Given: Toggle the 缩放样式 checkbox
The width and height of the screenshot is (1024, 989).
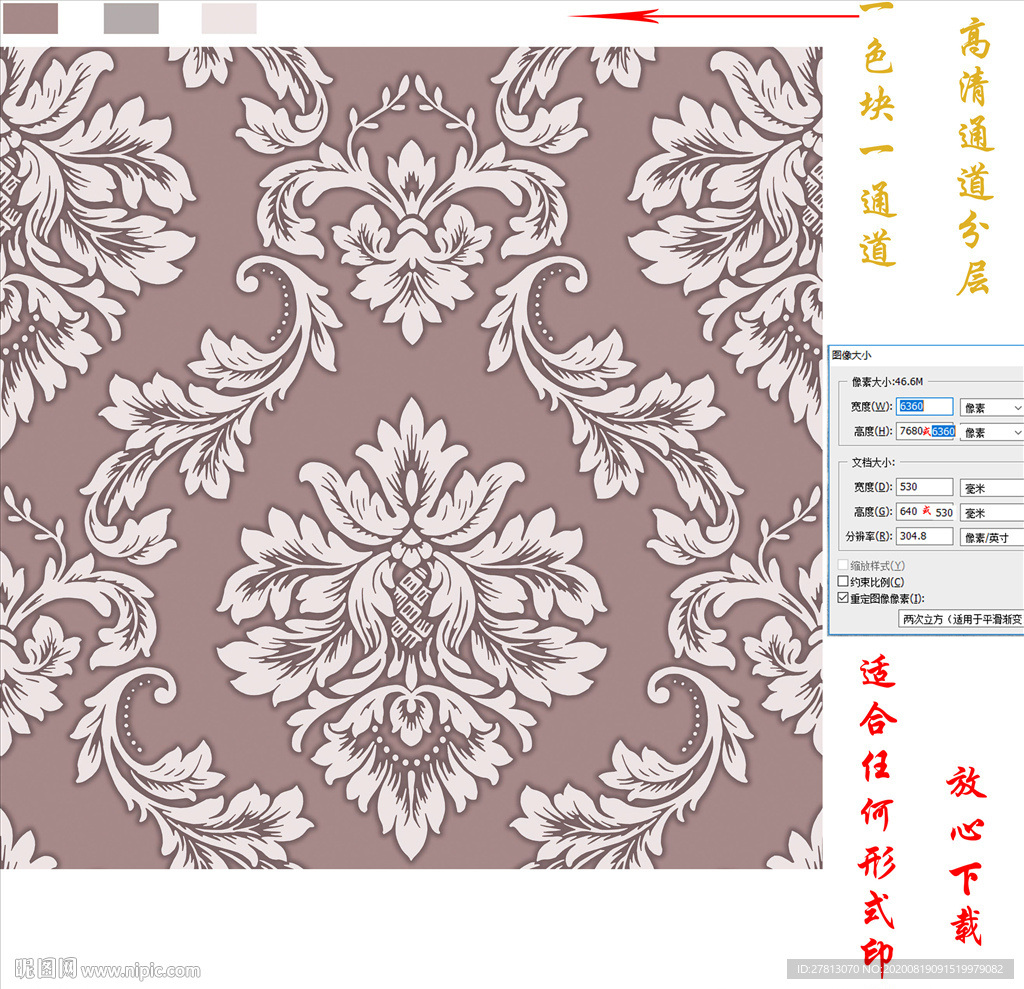Looking at the screenshot, I should (x=843, y=565).
